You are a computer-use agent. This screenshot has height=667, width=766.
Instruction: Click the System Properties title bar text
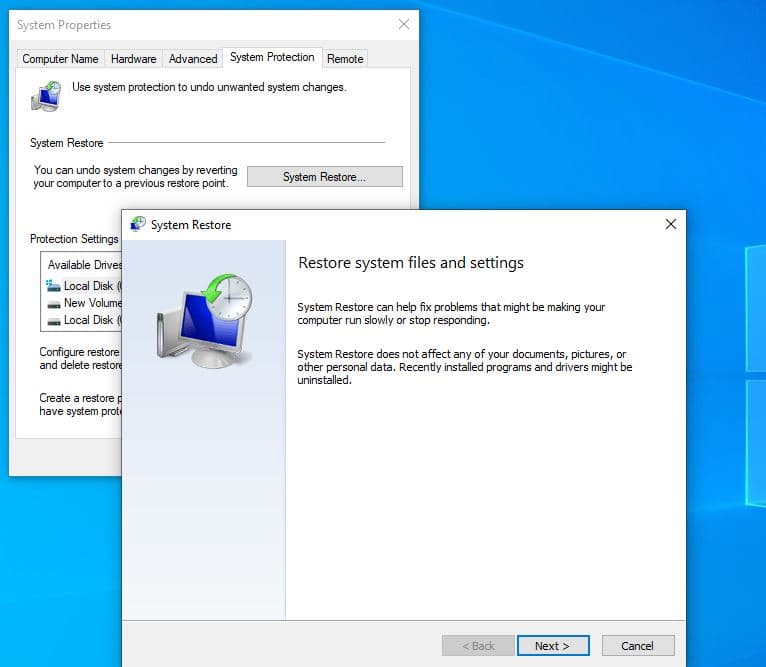coord(64,25)
